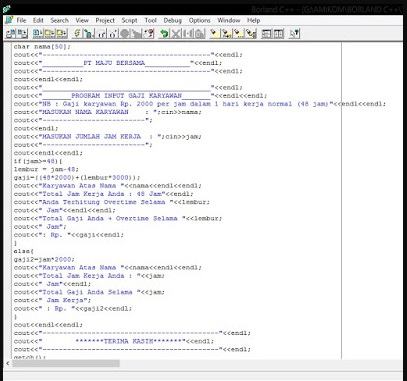Click the 'lembur = jam-48;' code line
Viewport: 407px width, 381px height.
pos(46,169)
